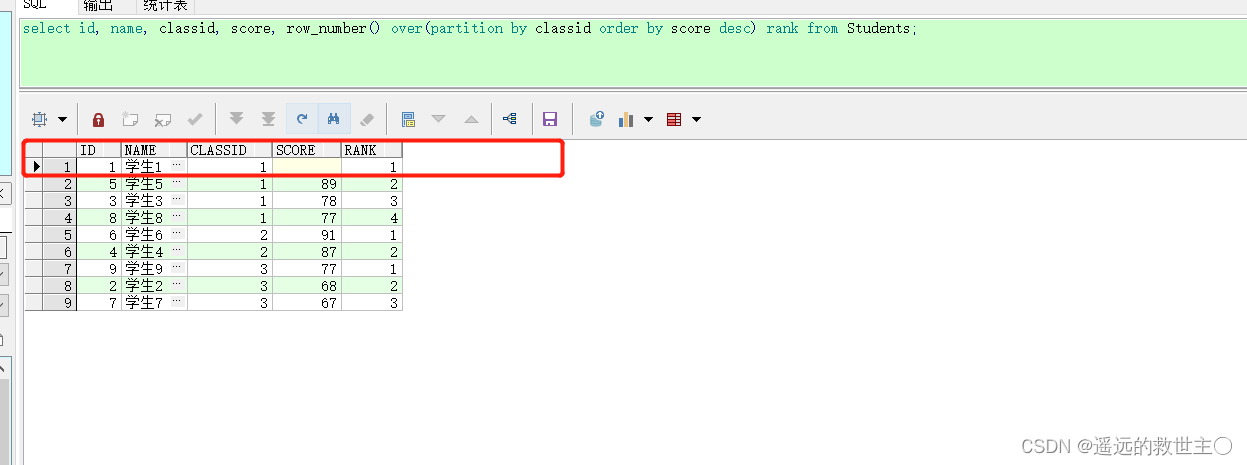The width and height of the screenshot is (1247, 465).
Task: Click the connection tree icon in toolbar
Action: [510, 119]
